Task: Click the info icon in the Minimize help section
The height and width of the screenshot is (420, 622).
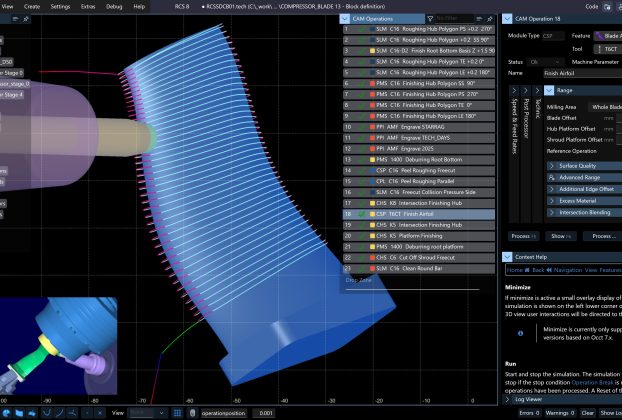Action: pyautogui.click(x=520, y=333)
